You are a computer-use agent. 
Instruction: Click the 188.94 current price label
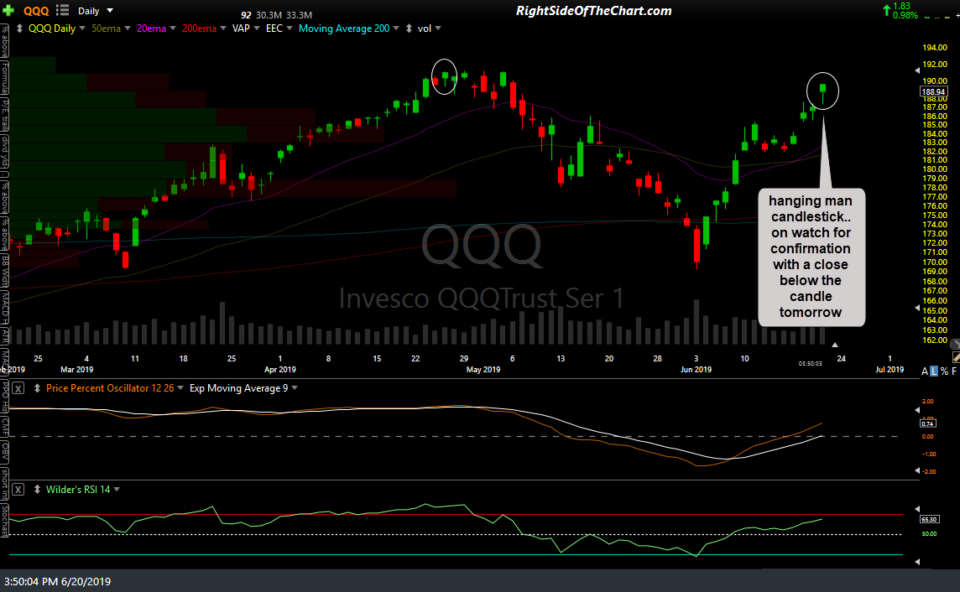(x=932, y=90)
